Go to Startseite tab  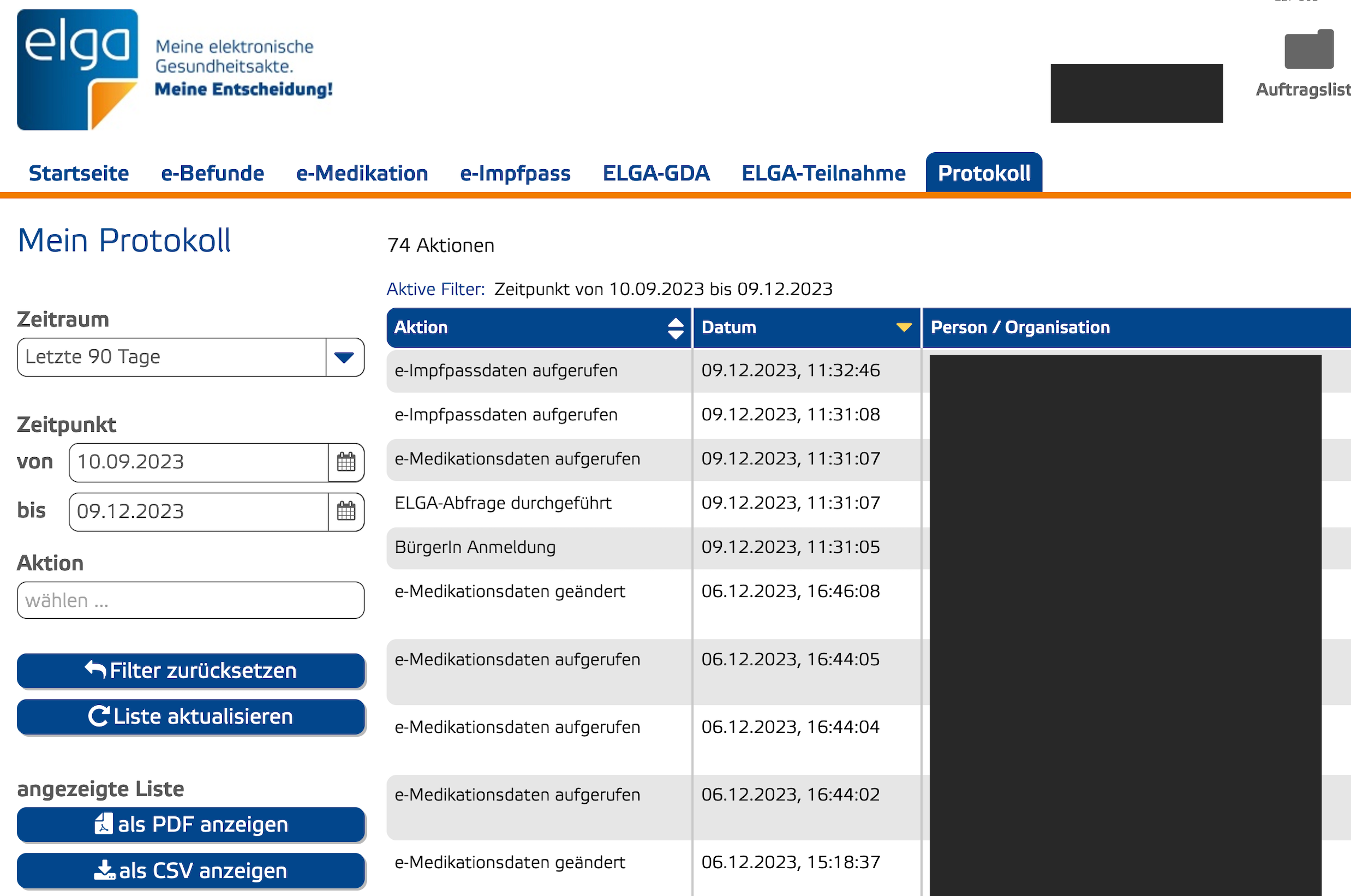click(79, 173)
